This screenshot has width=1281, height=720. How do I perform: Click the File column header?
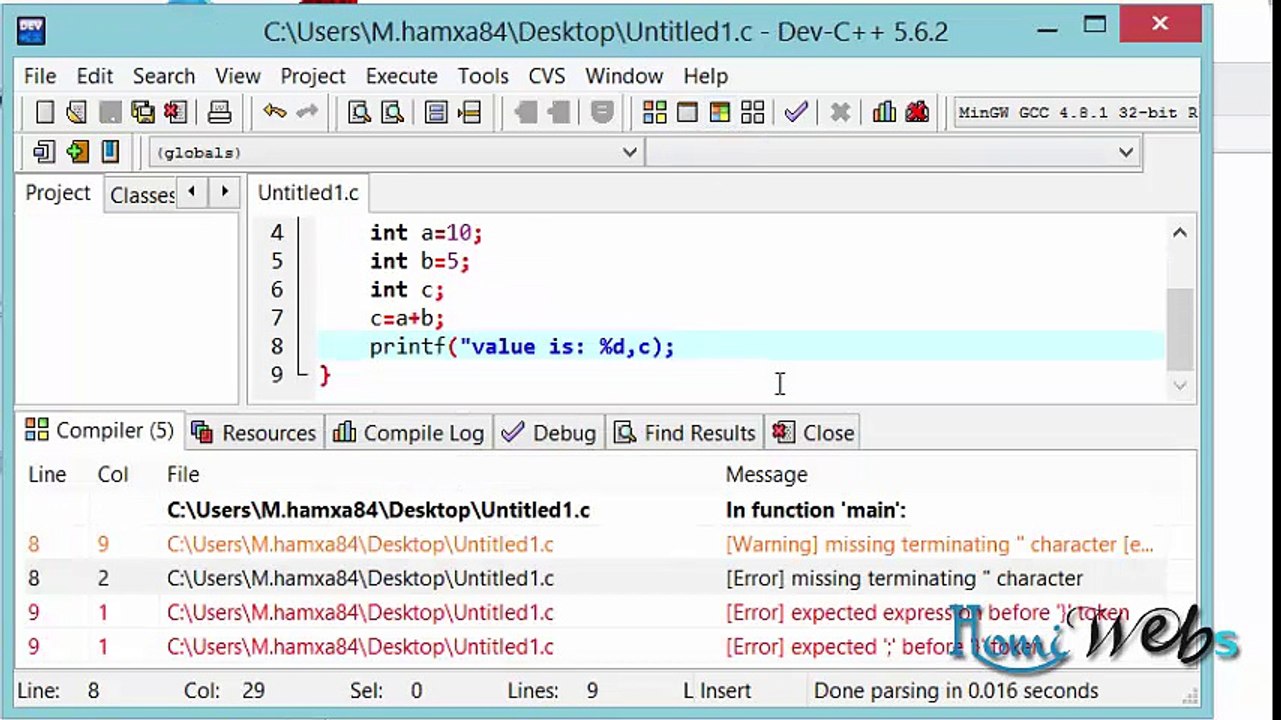183,475
